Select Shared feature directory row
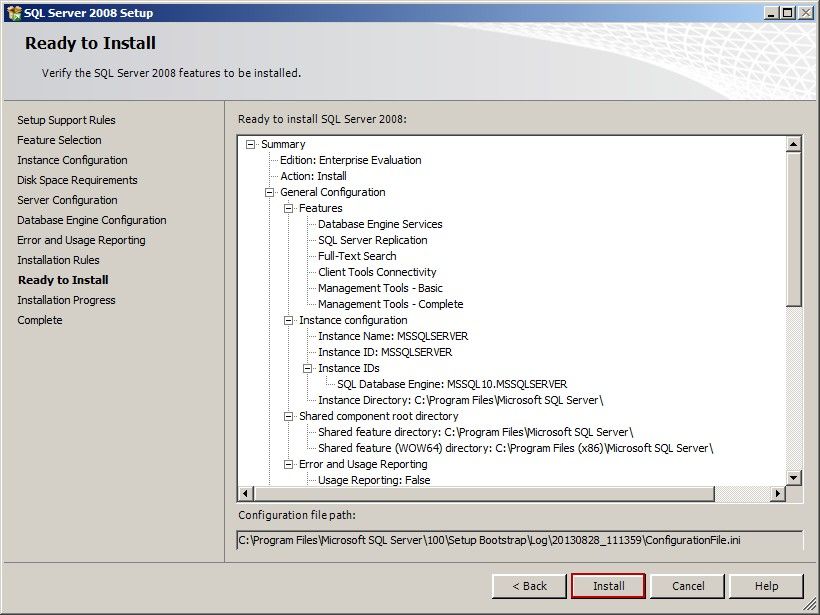 click(475, 432)
